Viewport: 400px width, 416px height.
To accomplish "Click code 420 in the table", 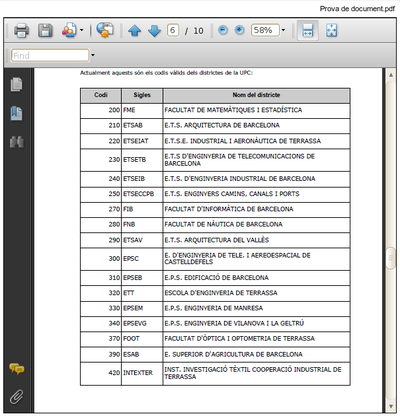I will pyautogui.click(x=114, y=373).
